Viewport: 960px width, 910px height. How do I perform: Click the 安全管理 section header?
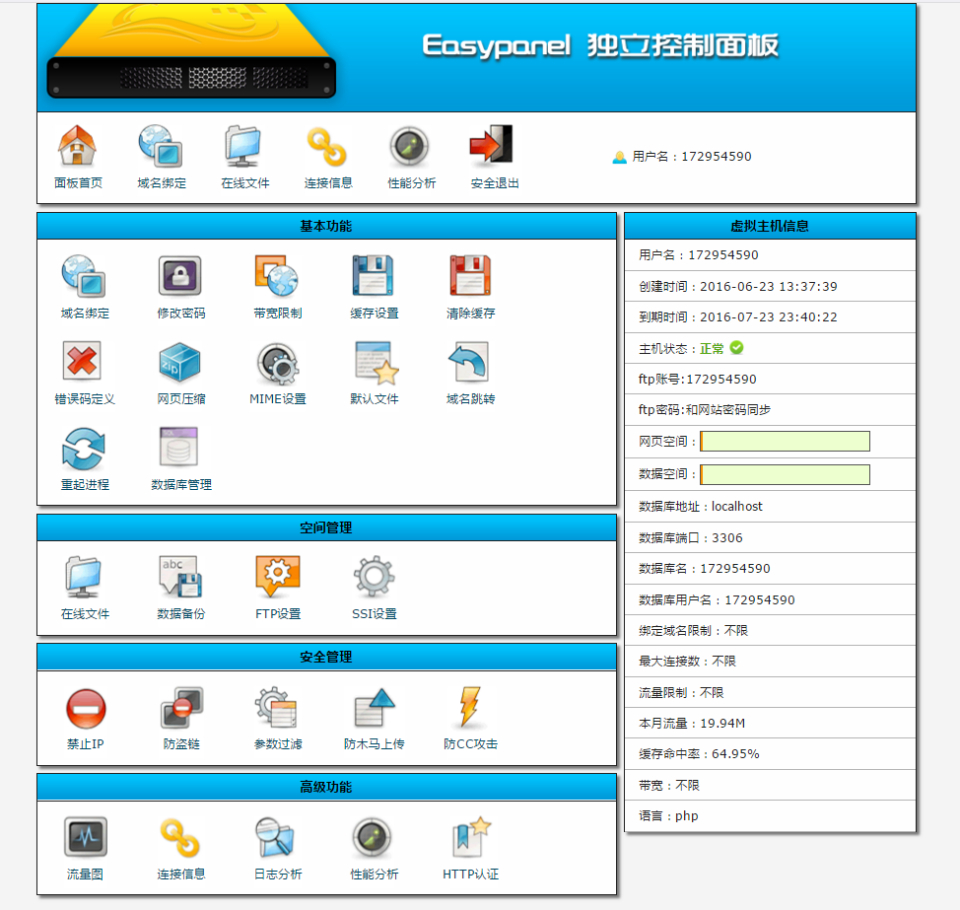click(326, 657)
